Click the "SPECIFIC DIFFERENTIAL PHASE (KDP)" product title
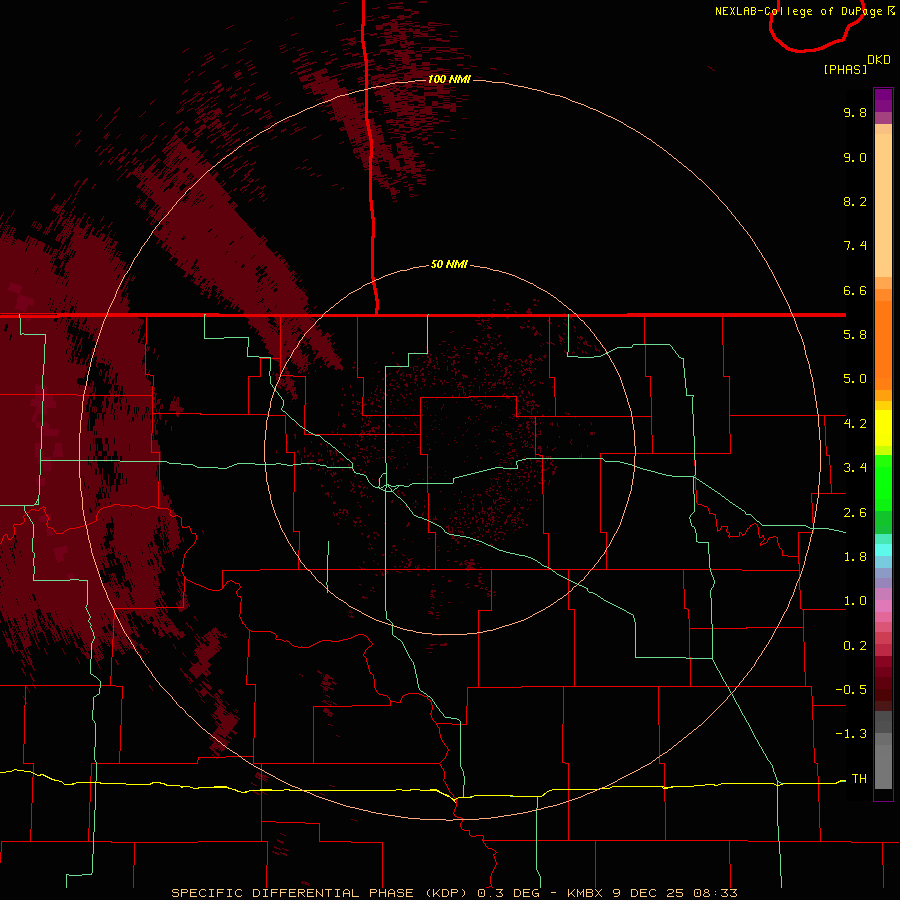The height and width of the screenshot is (900, 900). 321,893
